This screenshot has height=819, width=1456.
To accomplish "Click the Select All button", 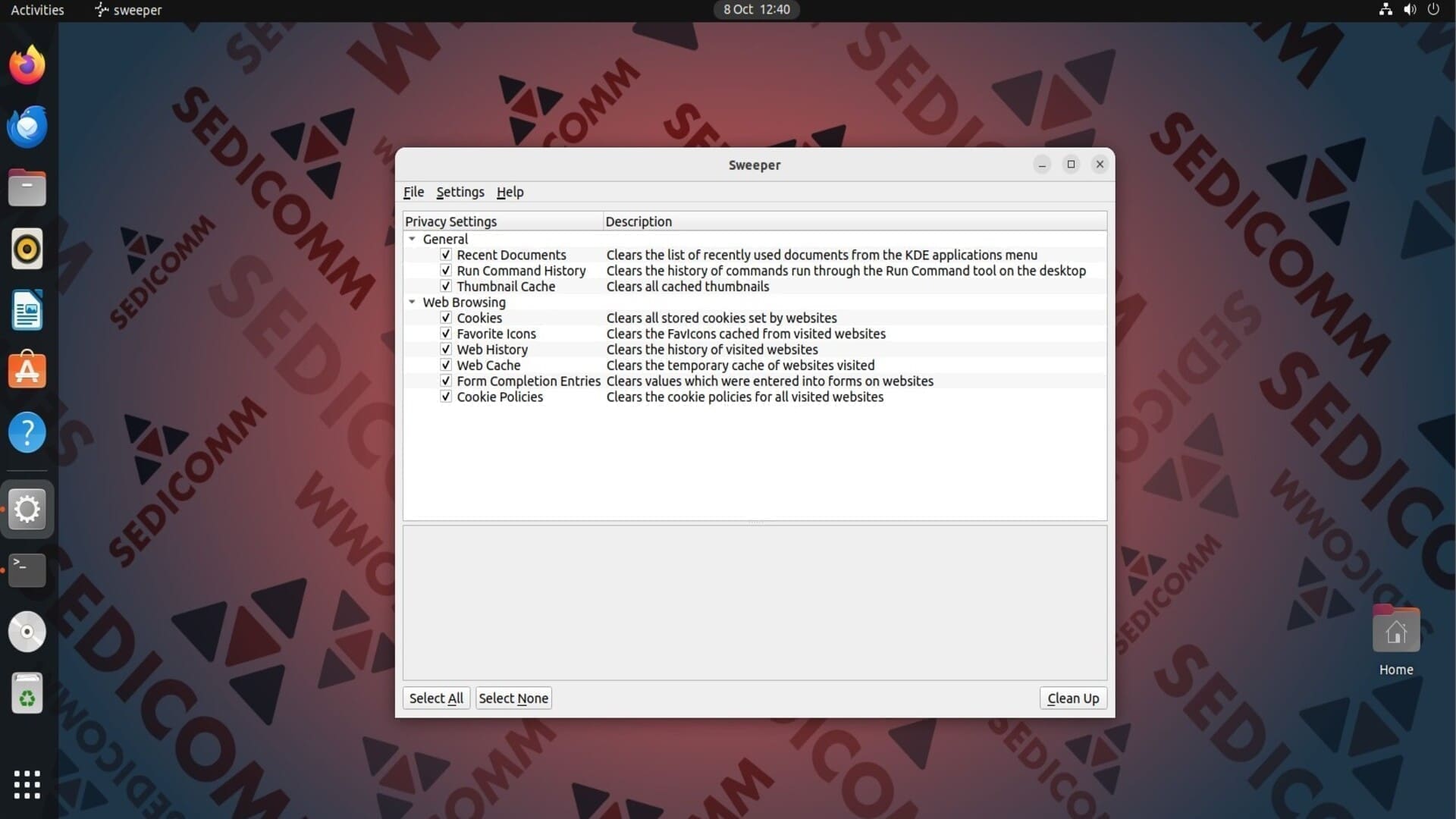I will pos(436,698).
